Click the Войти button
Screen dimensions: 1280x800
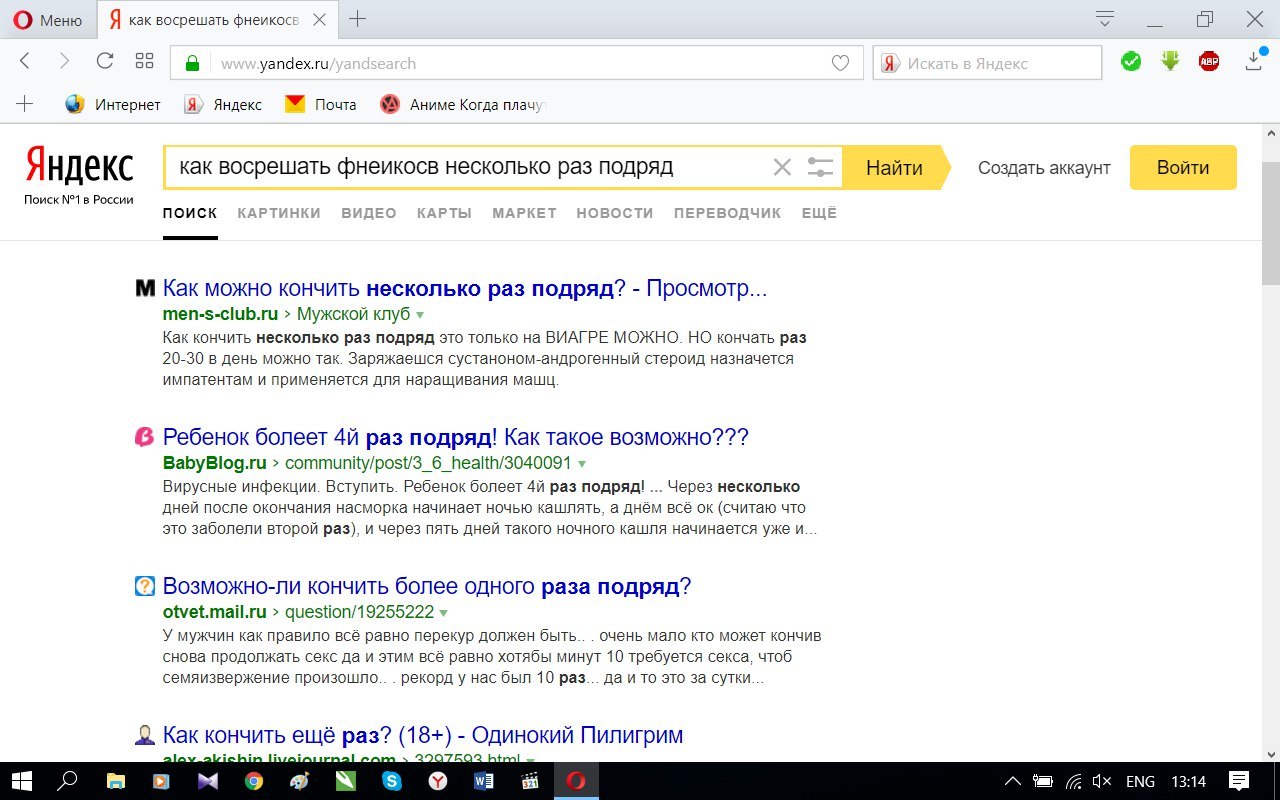[1183, 167]
